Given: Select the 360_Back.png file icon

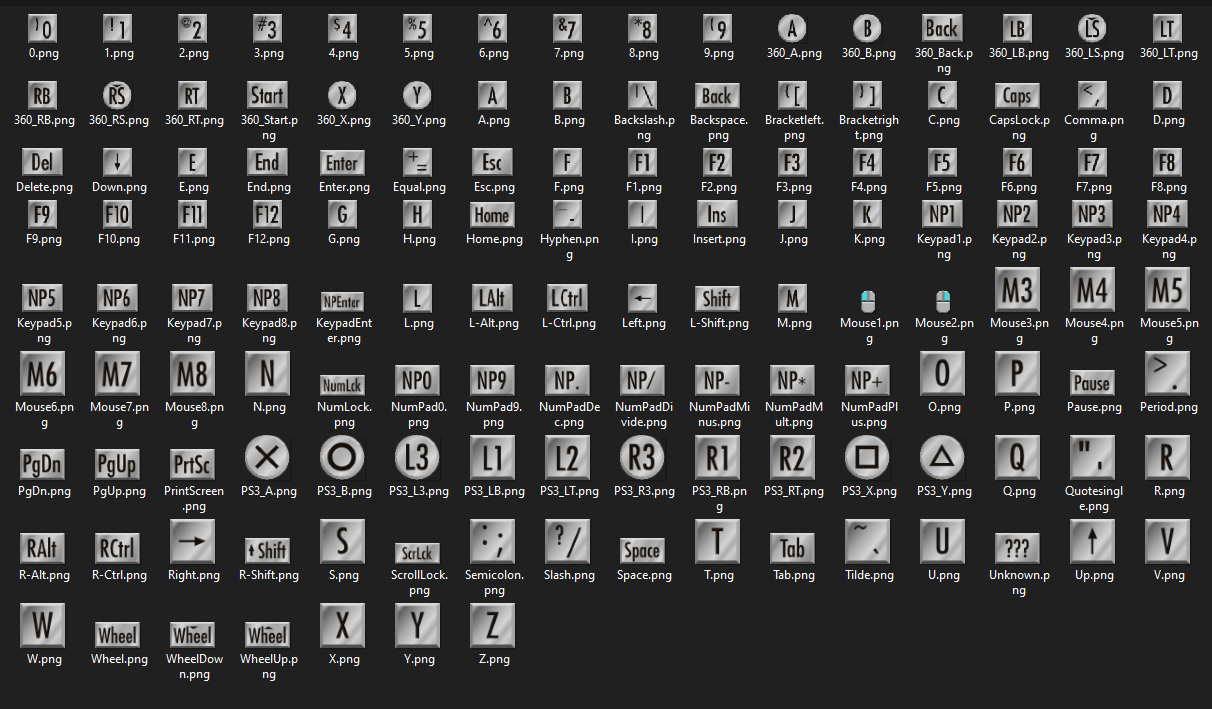Looking at the screenshot, I should [942, 28].
